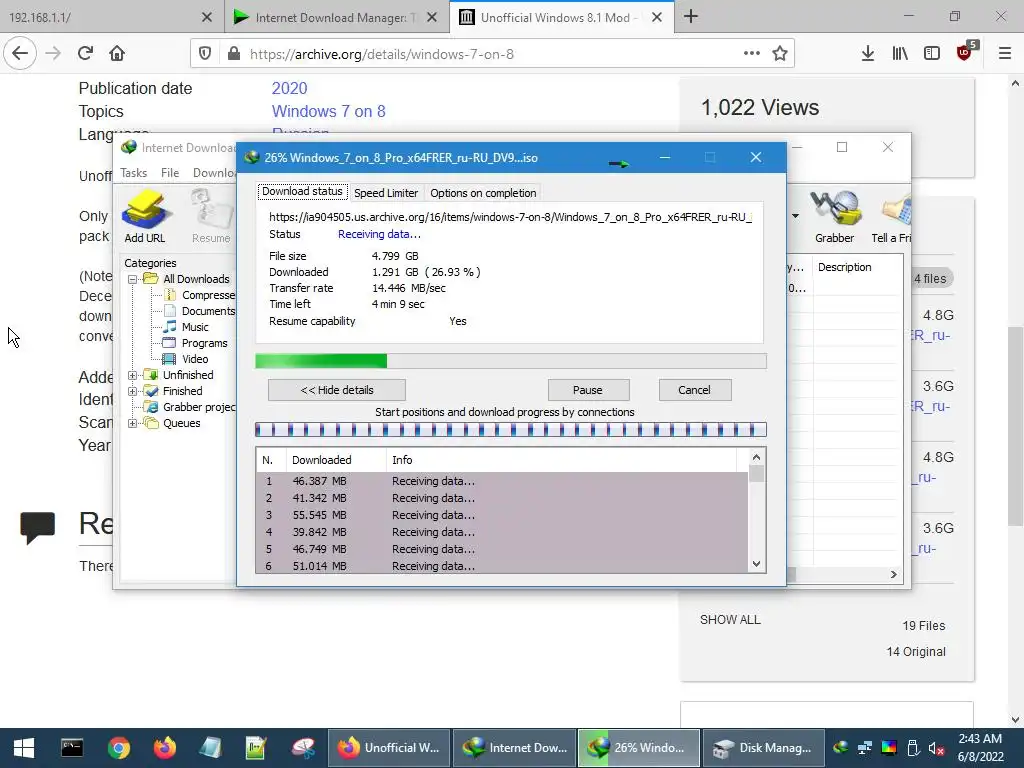Click the Resume icon in IDM toolbar

pyautogui.click(x=211, y=217)
